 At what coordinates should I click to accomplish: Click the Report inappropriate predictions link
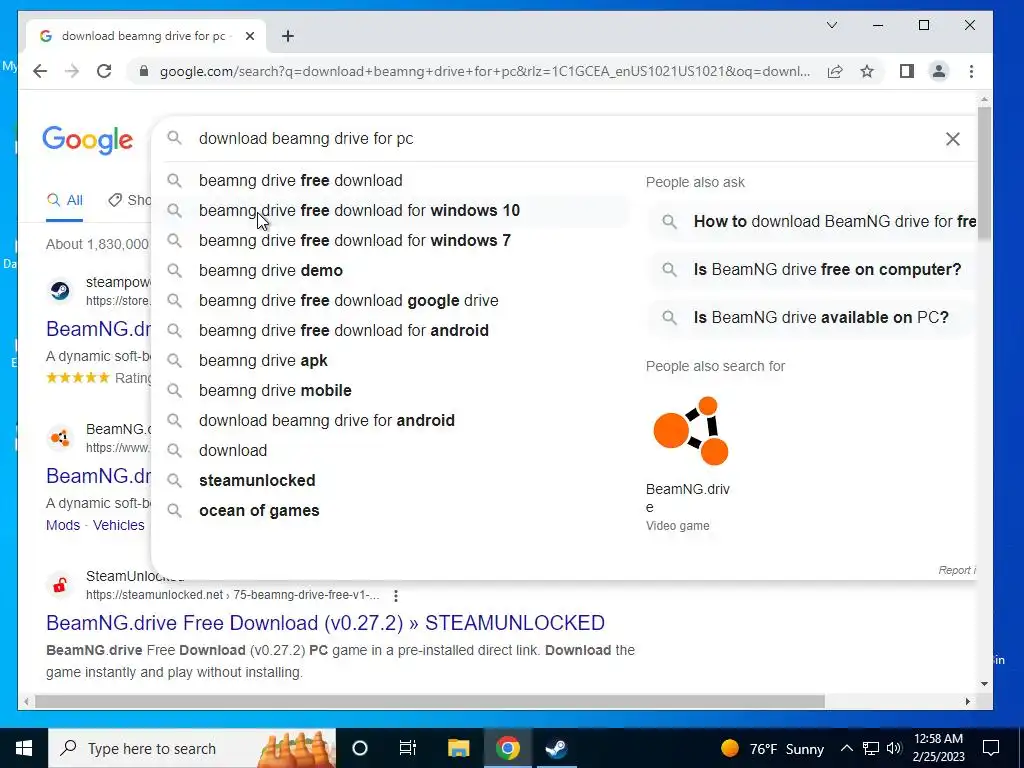[957, 570]
